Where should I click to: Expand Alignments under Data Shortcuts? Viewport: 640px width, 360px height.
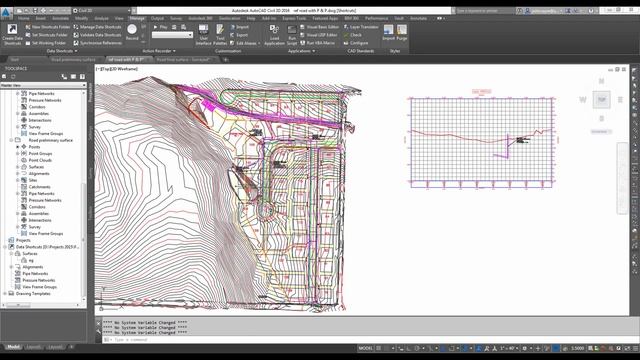(11, 267)
